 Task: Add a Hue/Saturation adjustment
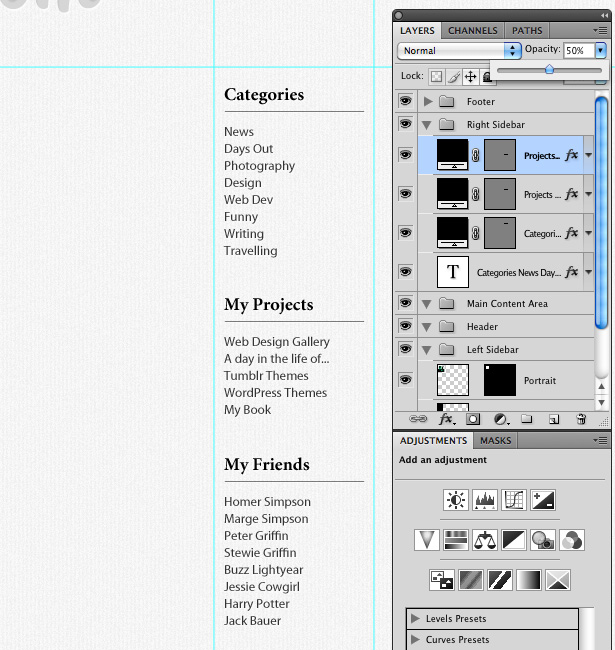click(x=455, y=540)
